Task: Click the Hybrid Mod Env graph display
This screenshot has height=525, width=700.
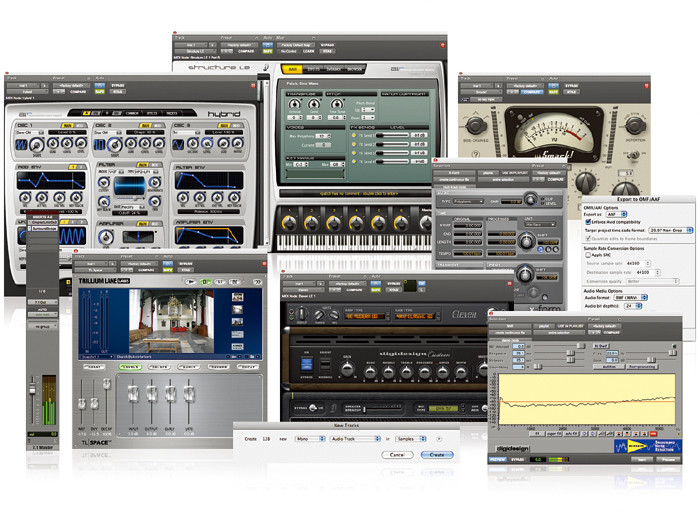Action: [x=50, y=181]
